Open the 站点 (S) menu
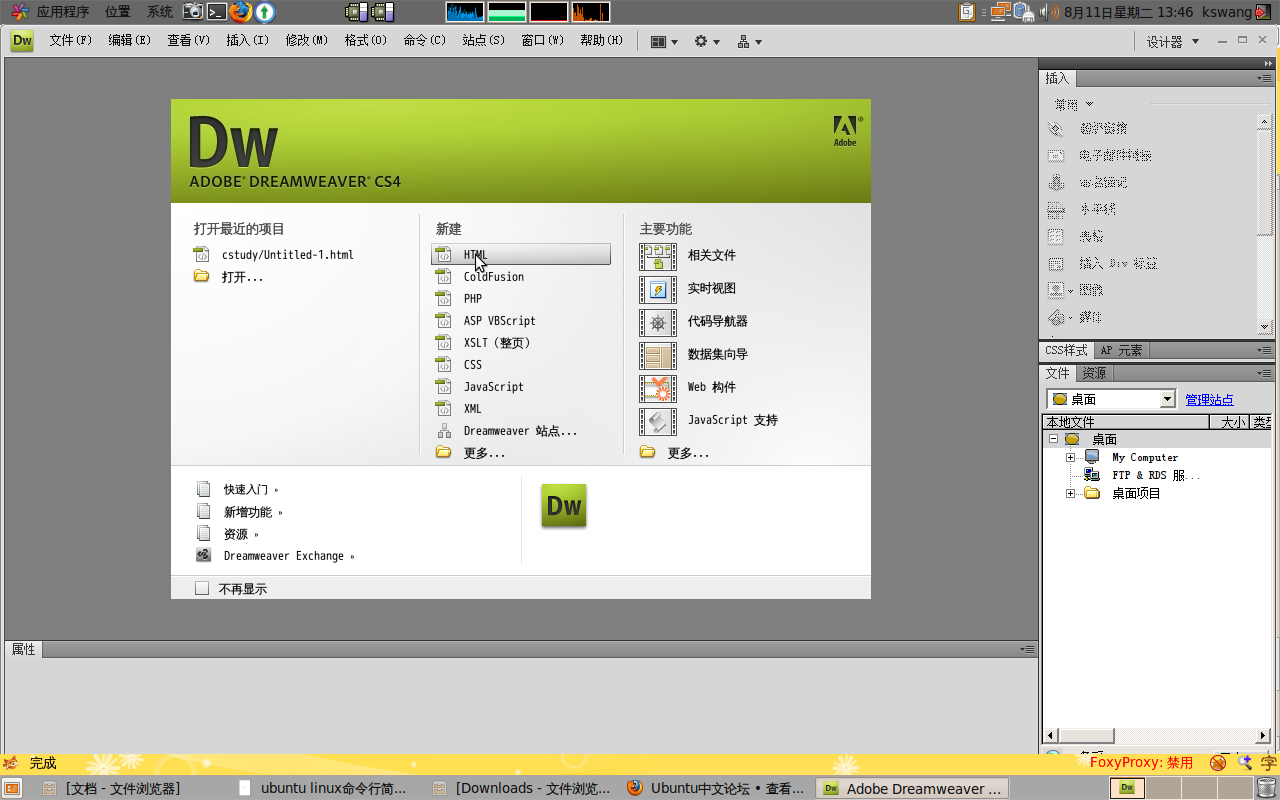The width and height of the screenshot is (1280, 800). pos(484,41)
